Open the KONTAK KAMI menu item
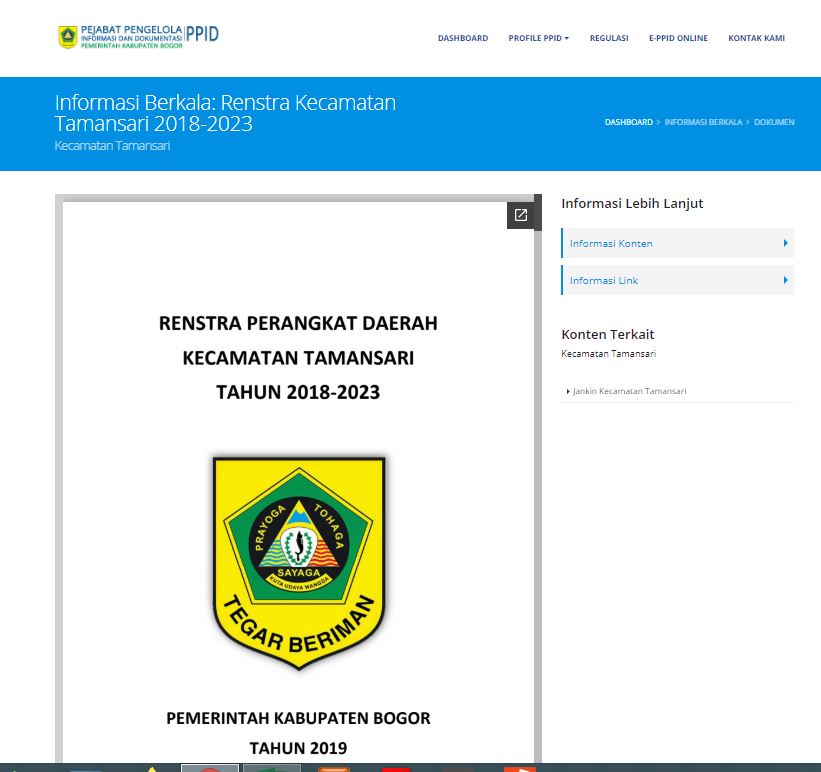 (757, 38)
